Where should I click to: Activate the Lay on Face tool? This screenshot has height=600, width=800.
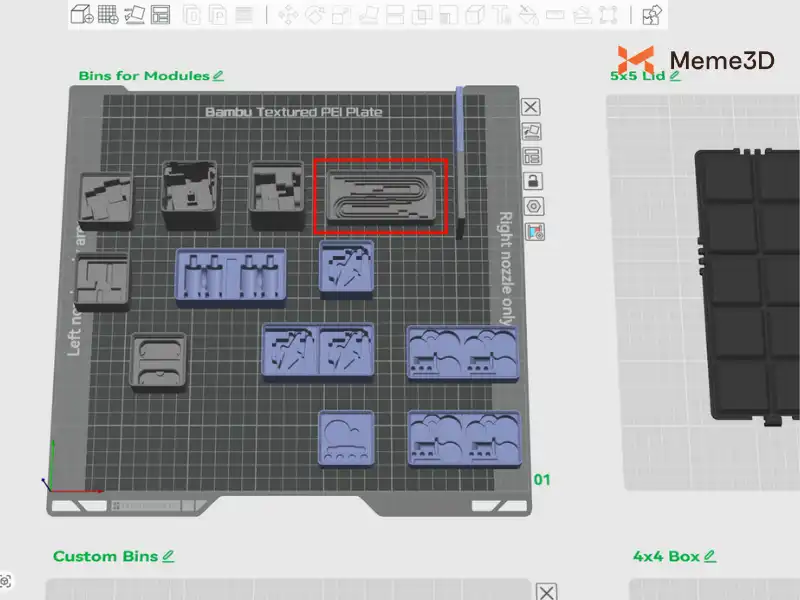click(x=368, y=15)
